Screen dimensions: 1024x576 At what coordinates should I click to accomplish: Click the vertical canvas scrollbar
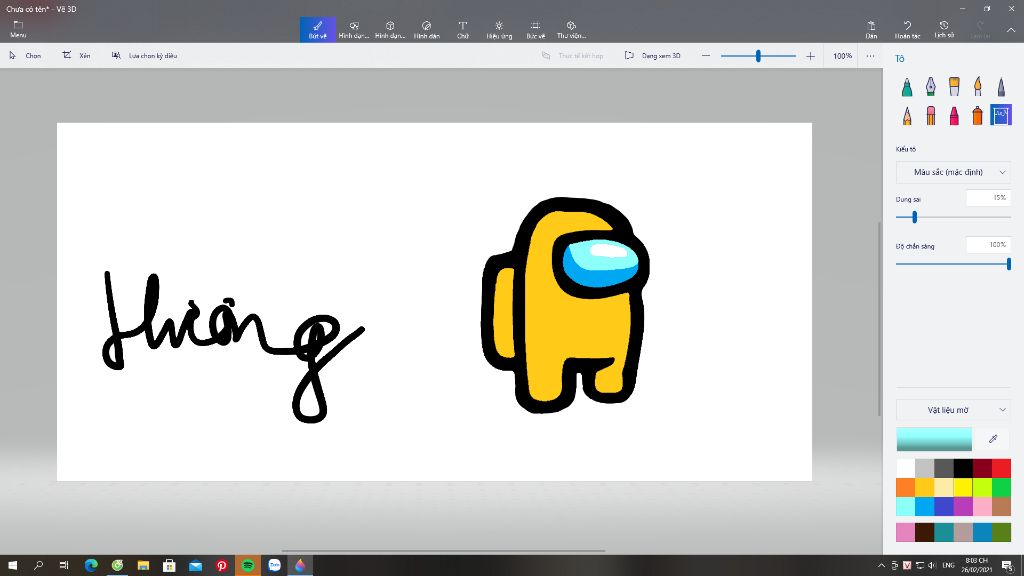pyautogui.click(x=880, y=318)
